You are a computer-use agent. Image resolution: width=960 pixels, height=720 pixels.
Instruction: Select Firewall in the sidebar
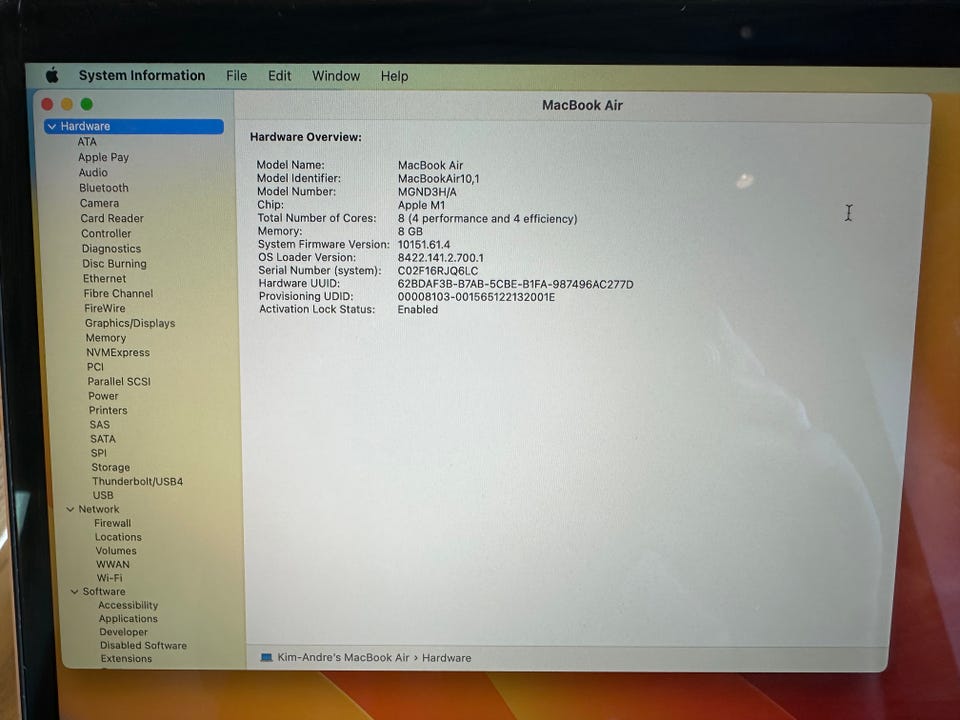click(113, 523)
